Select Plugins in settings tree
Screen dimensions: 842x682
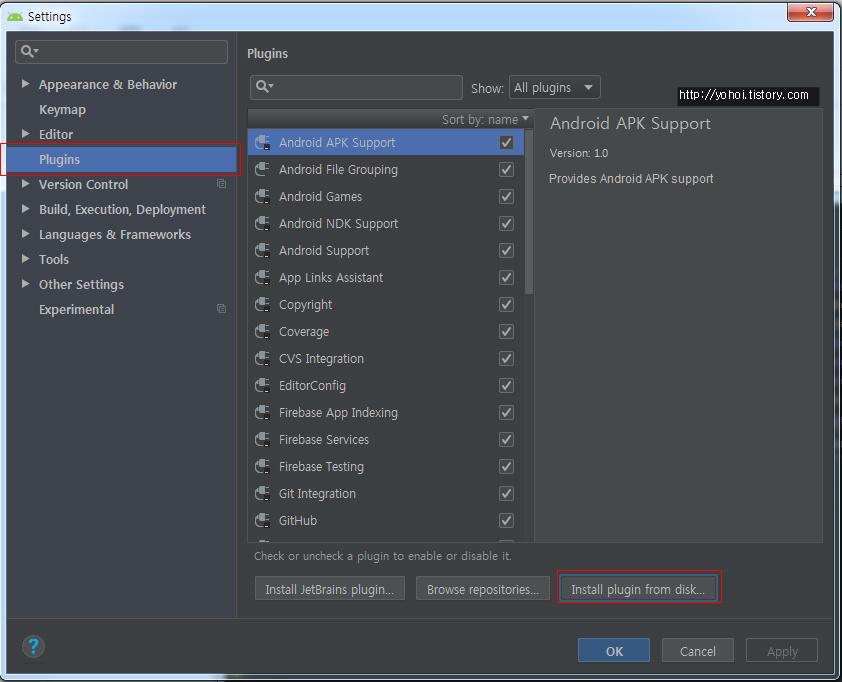(x=121, y=159)
